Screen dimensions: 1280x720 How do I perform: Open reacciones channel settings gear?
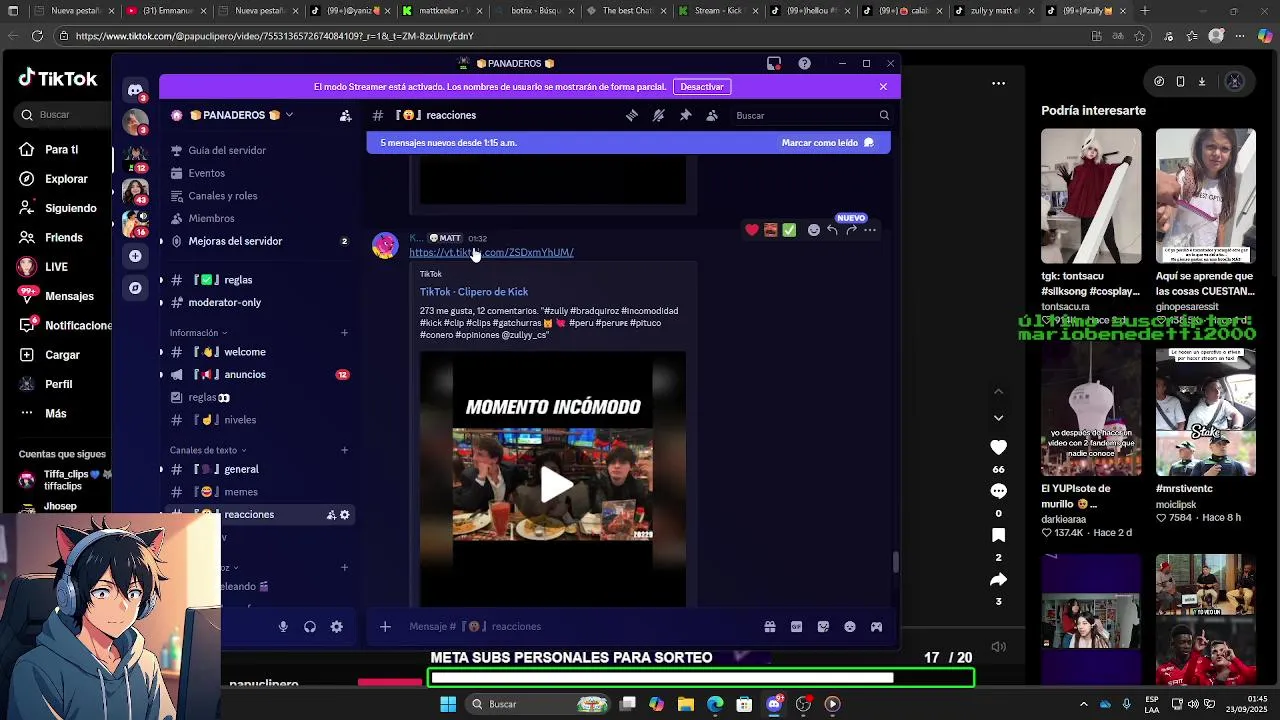(345, 515)
